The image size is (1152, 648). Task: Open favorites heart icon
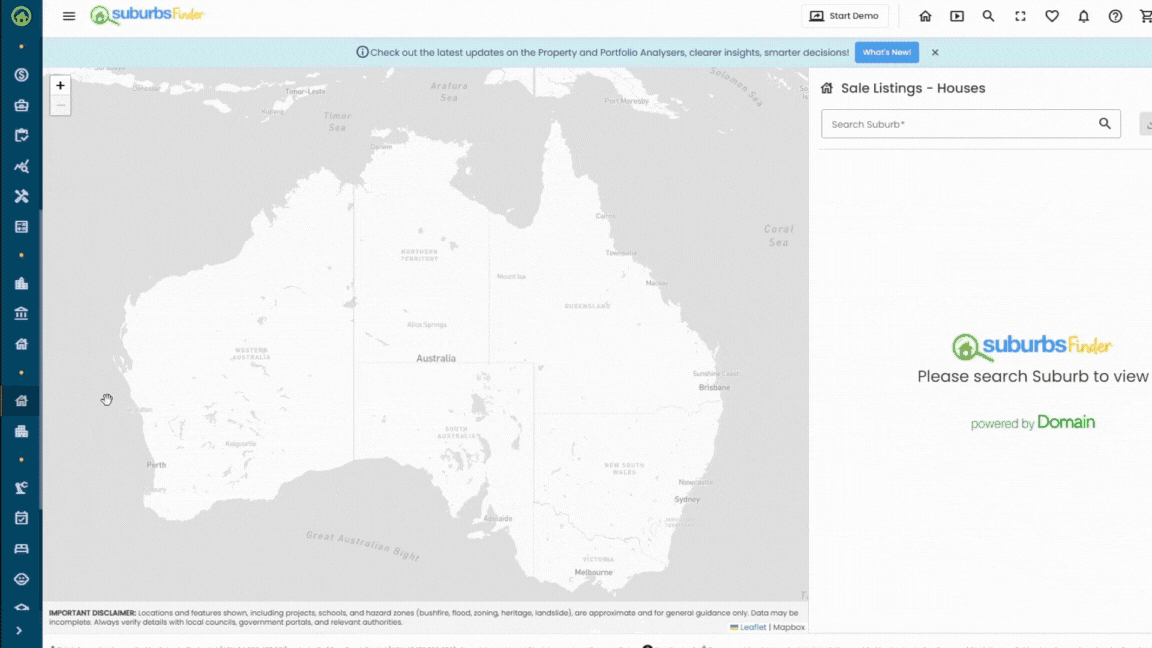tap(1052, 16)
